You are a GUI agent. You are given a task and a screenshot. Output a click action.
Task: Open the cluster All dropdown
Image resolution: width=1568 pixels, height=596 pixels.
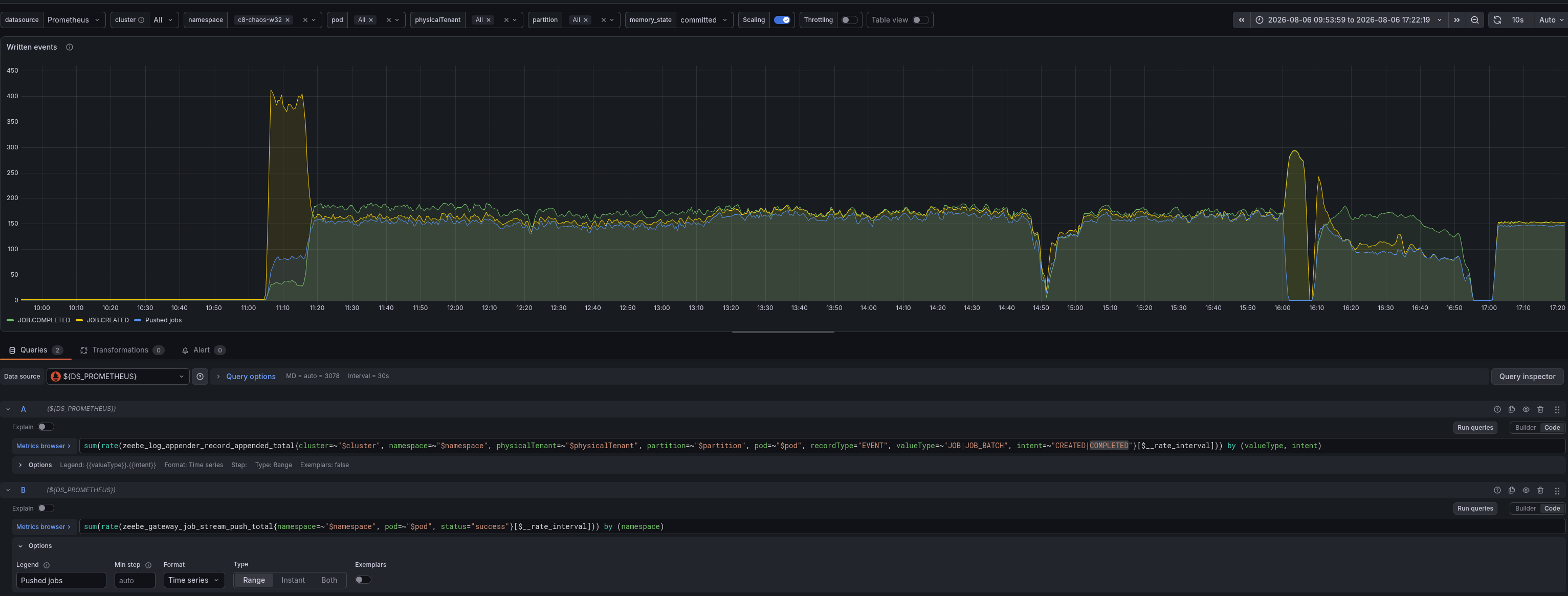[x=163, y=20]
